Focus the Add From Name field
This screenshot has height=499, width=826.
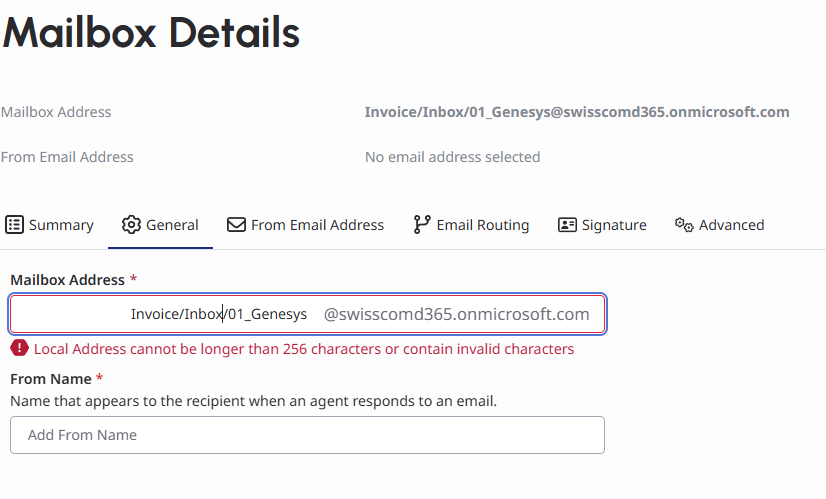coord(307,435)
